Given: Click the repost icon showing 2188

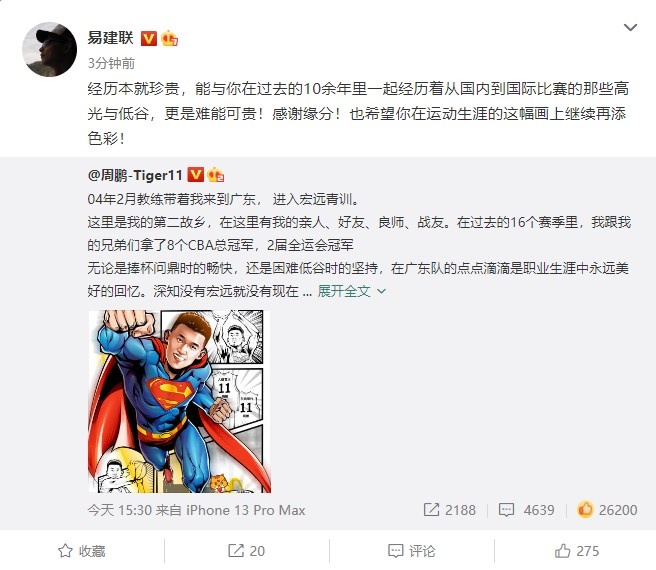Looking at the screenshot, I should point(431,510).
